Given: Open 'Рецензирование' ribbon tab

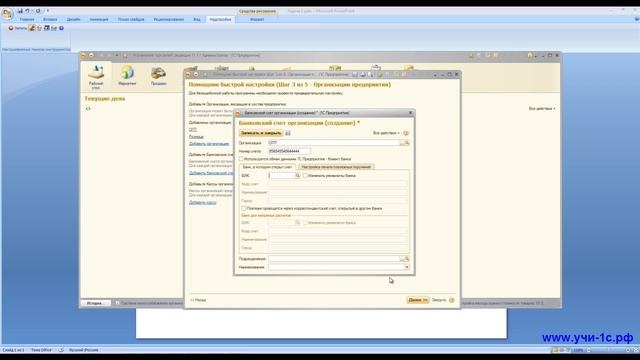Looking at the screenshot, I should click(x=169, y=19).
